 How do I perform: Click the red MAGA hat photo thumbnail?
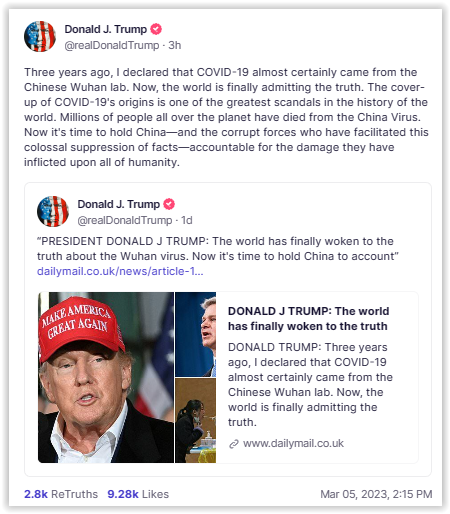point(106,377)
